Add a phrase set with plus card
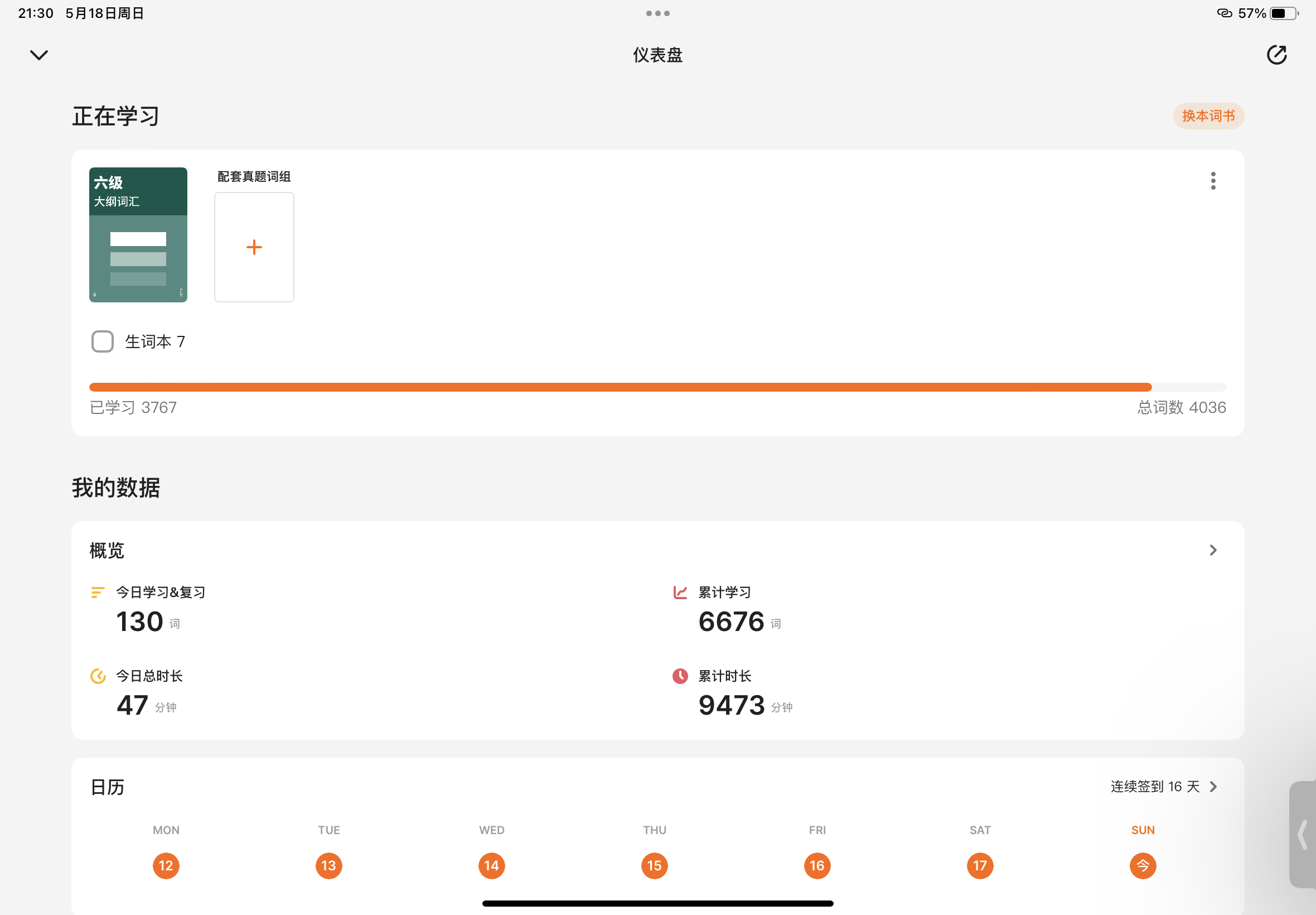The image size is (1316, 915). [x=254, y=247]
